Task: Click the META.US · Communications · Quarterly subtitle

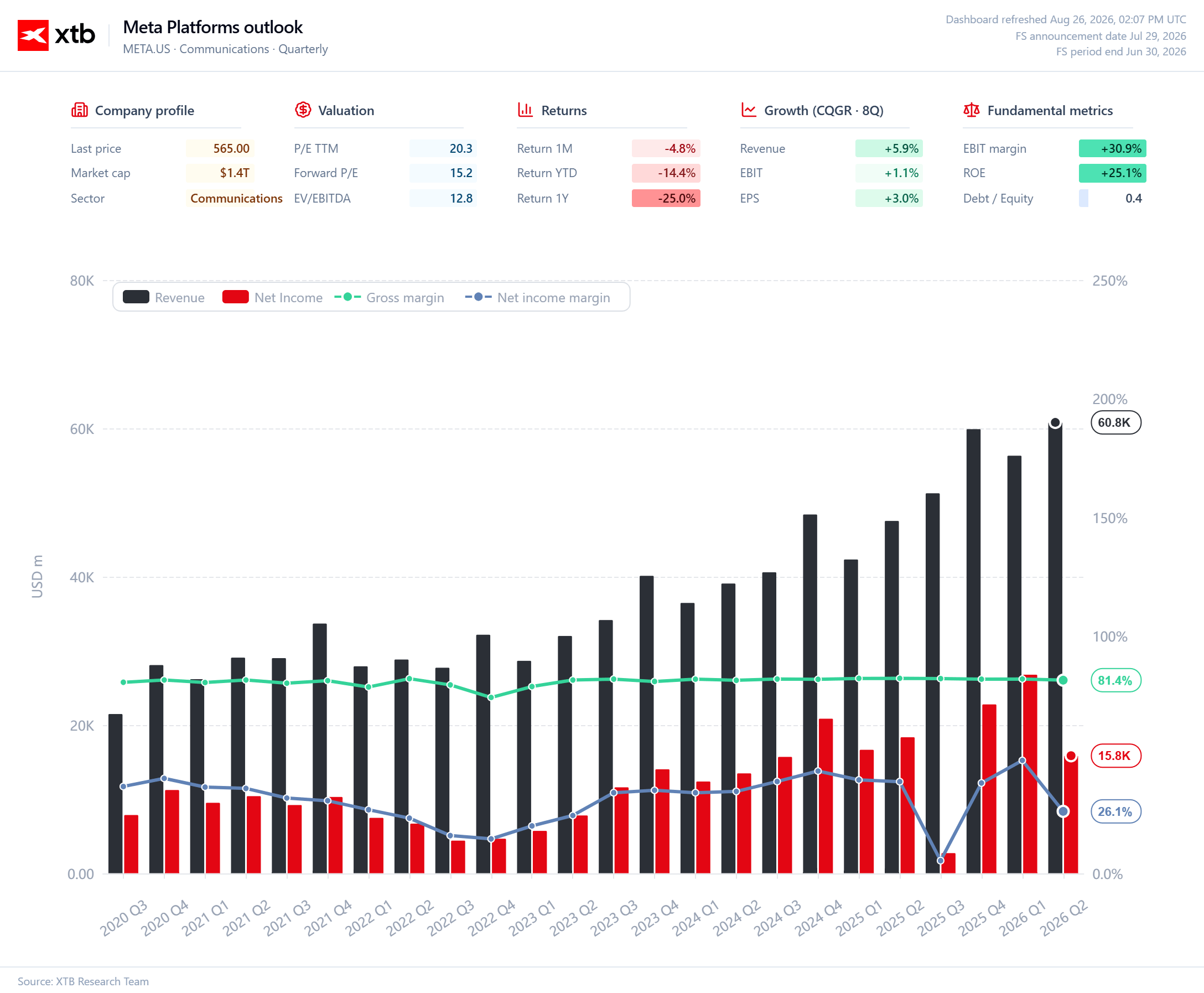Action: pyautogui.click(x=225, y=49)
